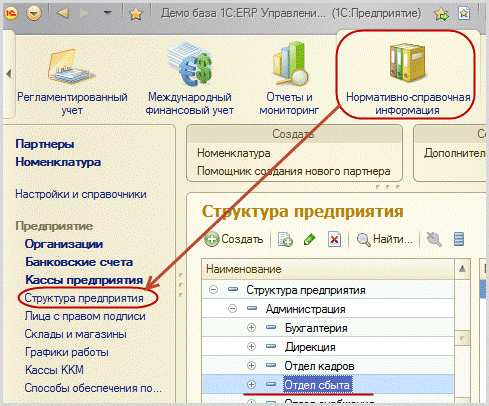Open Партнеры in navigation panel
Image resolution: width=489 pixels, height=406 pixels.
[45, 144]
